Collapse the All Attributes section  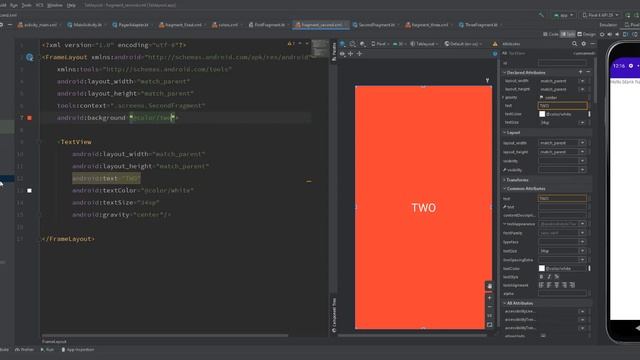point(504,303)
